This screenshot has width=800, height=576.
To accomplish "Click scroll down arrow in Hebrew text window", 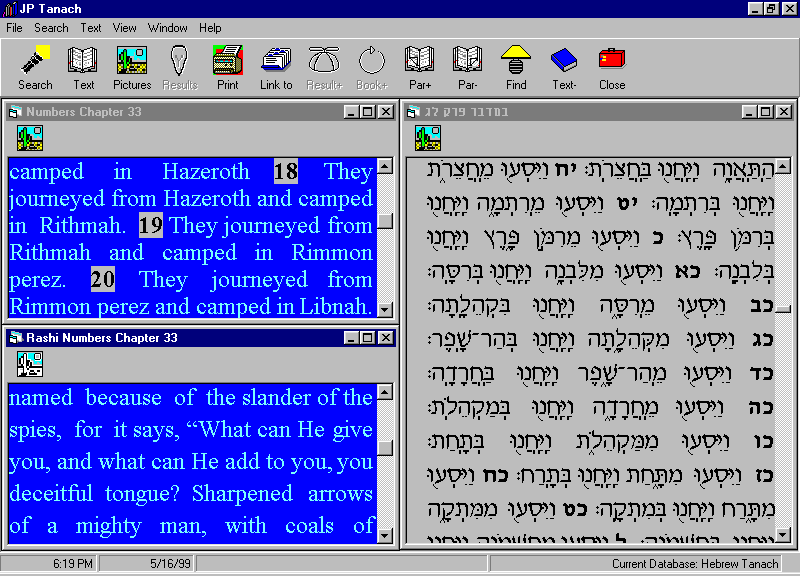I will coord(783,535).
